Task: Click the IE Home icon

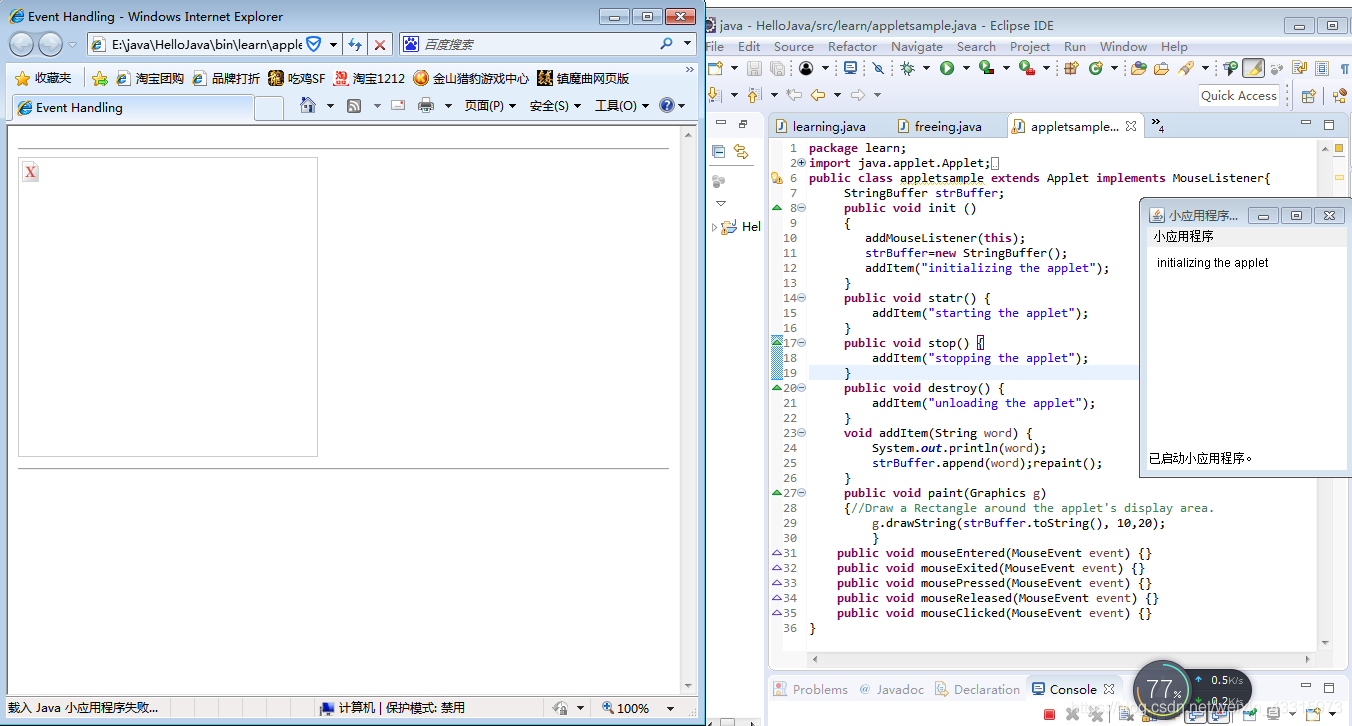Action: point(308,106)
